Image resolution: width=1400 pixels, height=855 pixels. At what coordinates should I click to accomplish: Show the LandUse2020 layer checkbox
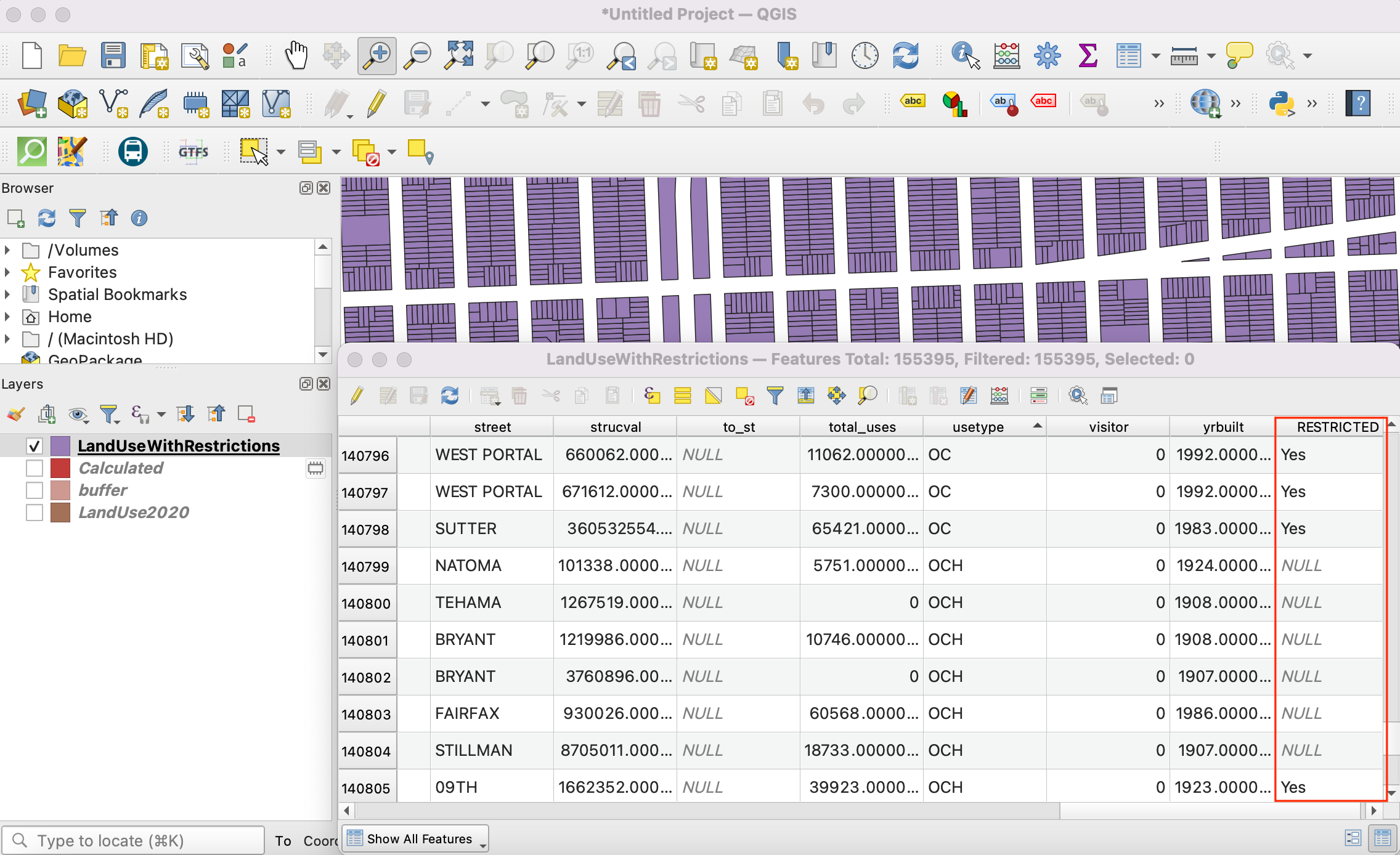[35, 513]
